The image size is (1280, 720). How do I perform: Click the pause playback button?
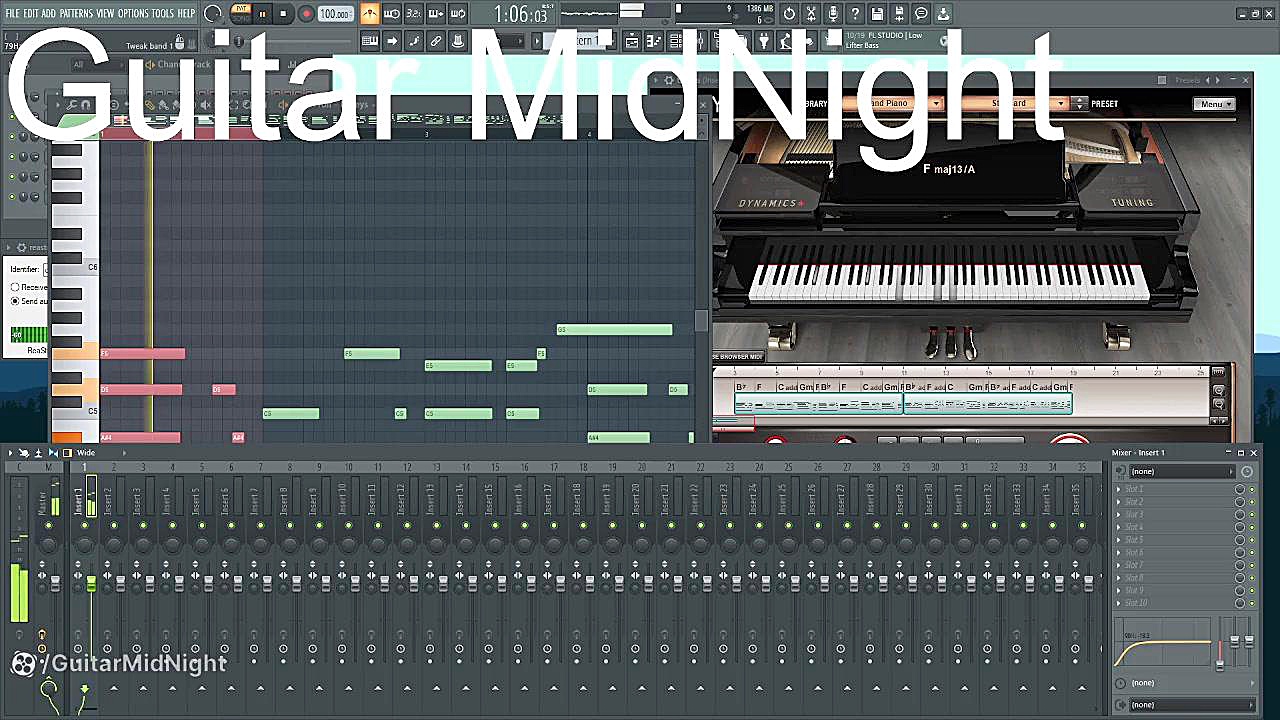pos(262,14)
